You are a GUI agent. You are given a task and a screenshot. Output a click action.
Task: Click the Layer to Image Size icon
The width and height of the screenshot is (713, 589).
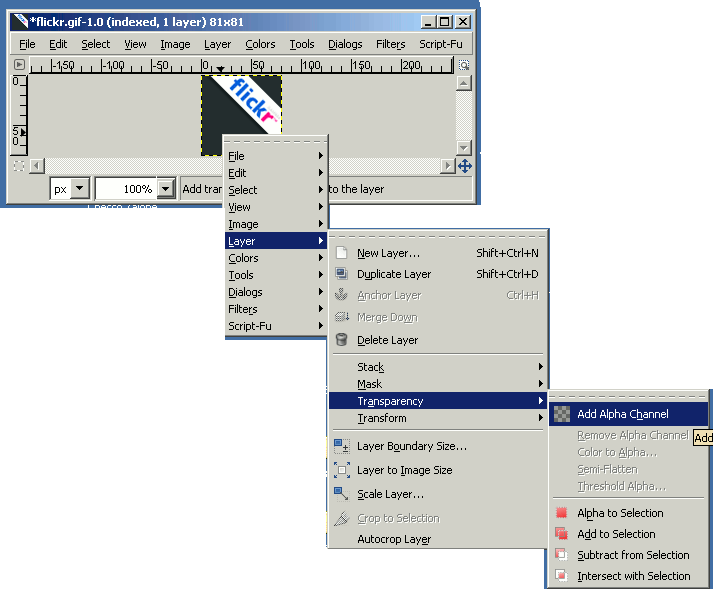(341, 470)
